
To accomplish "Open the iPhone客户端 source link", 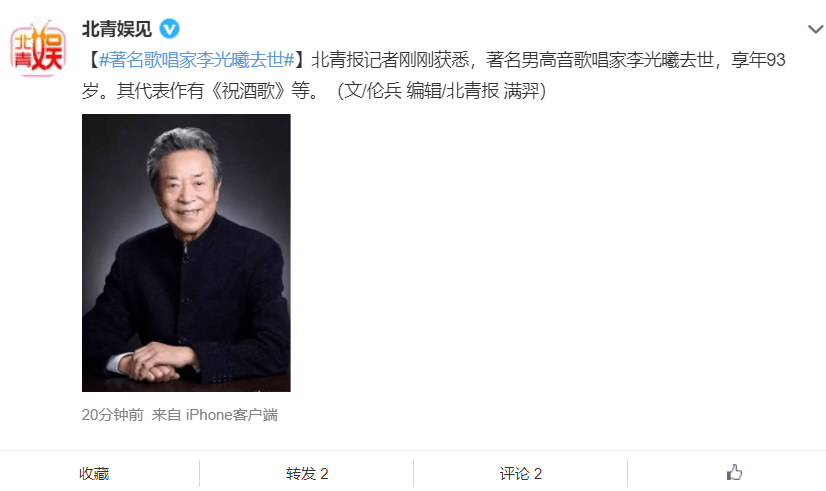I will click(x=232, y=415).
